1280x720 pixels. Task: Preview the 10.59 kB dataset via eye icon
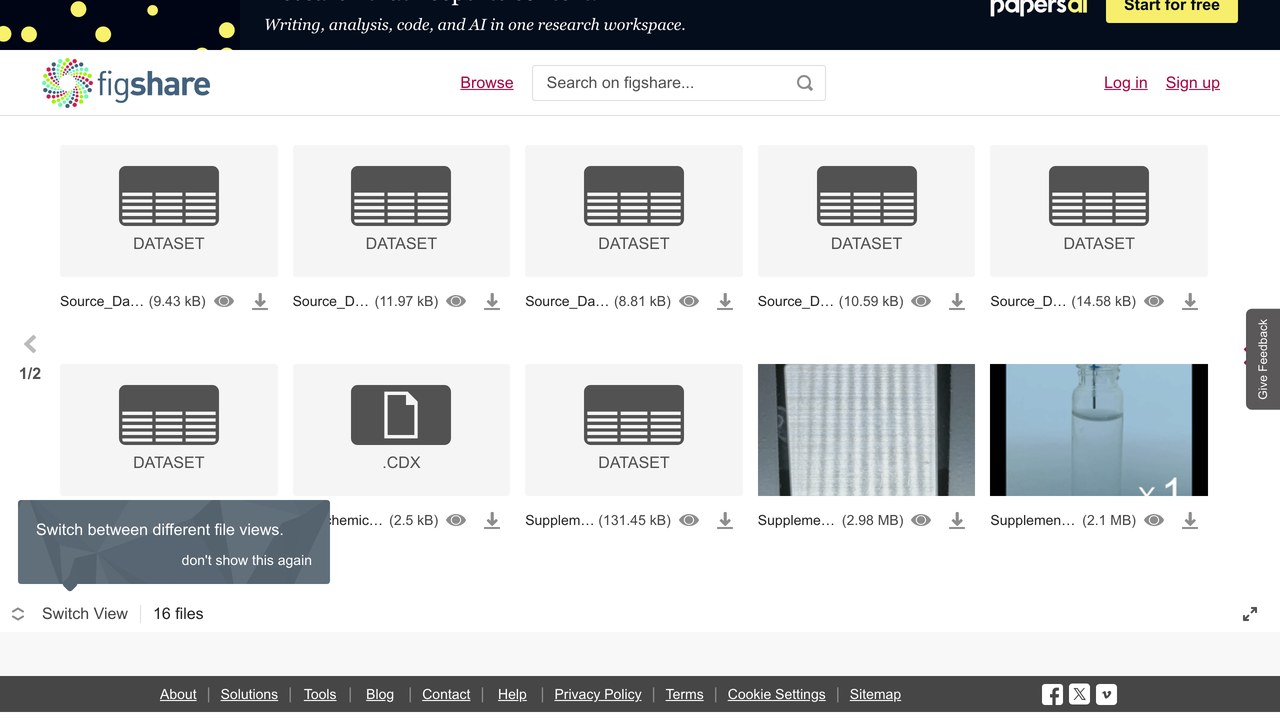tap(921, 301)
